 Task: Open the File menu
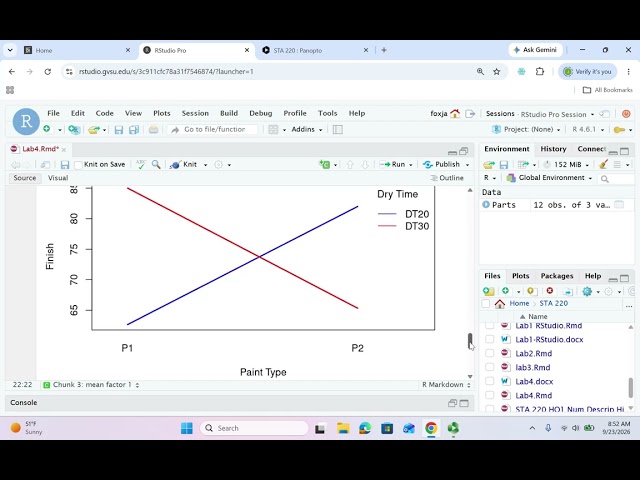pyautogui.click(x=53, y=113)
